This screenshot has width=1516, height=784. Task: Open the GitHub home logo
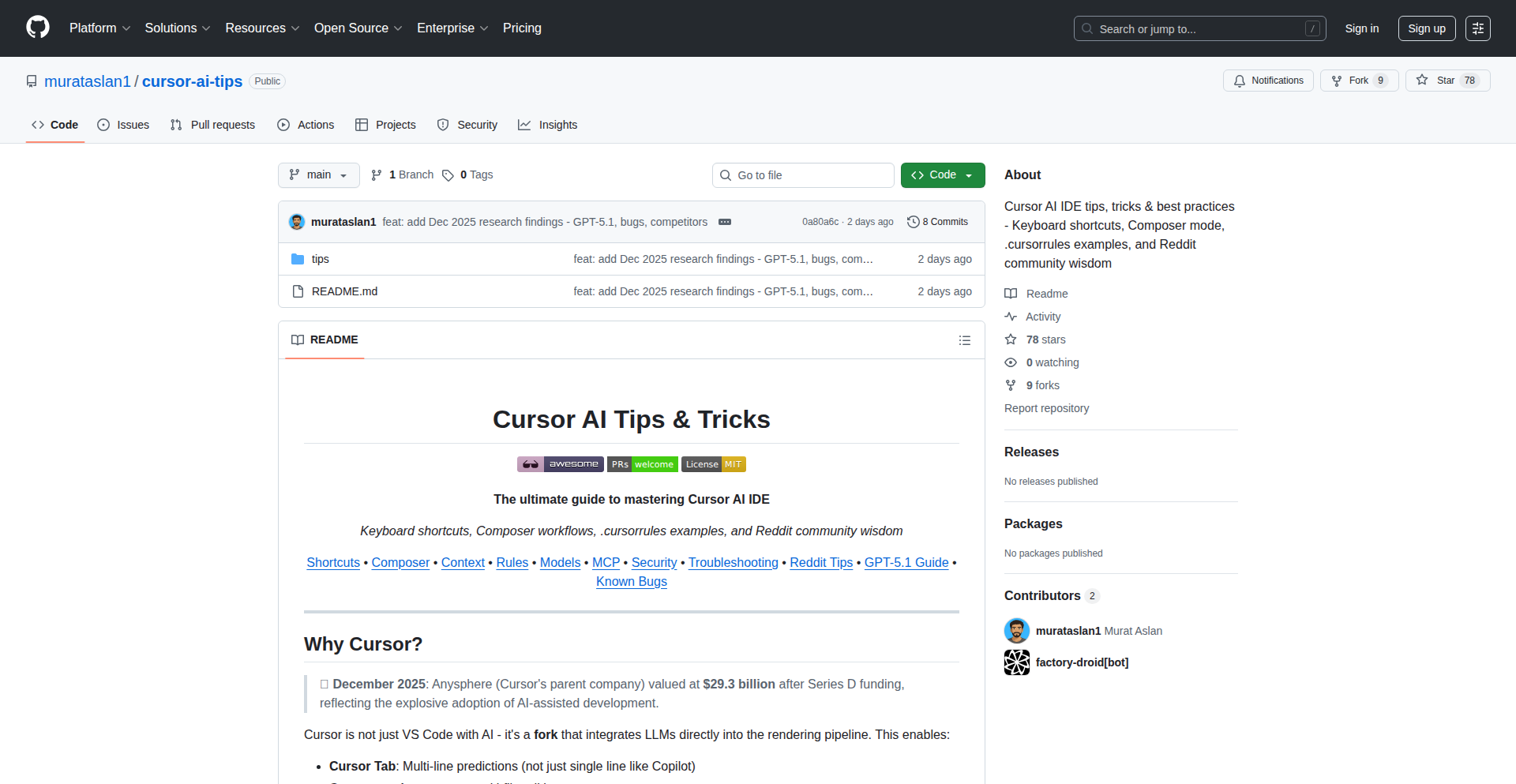[x=36, y=28]
